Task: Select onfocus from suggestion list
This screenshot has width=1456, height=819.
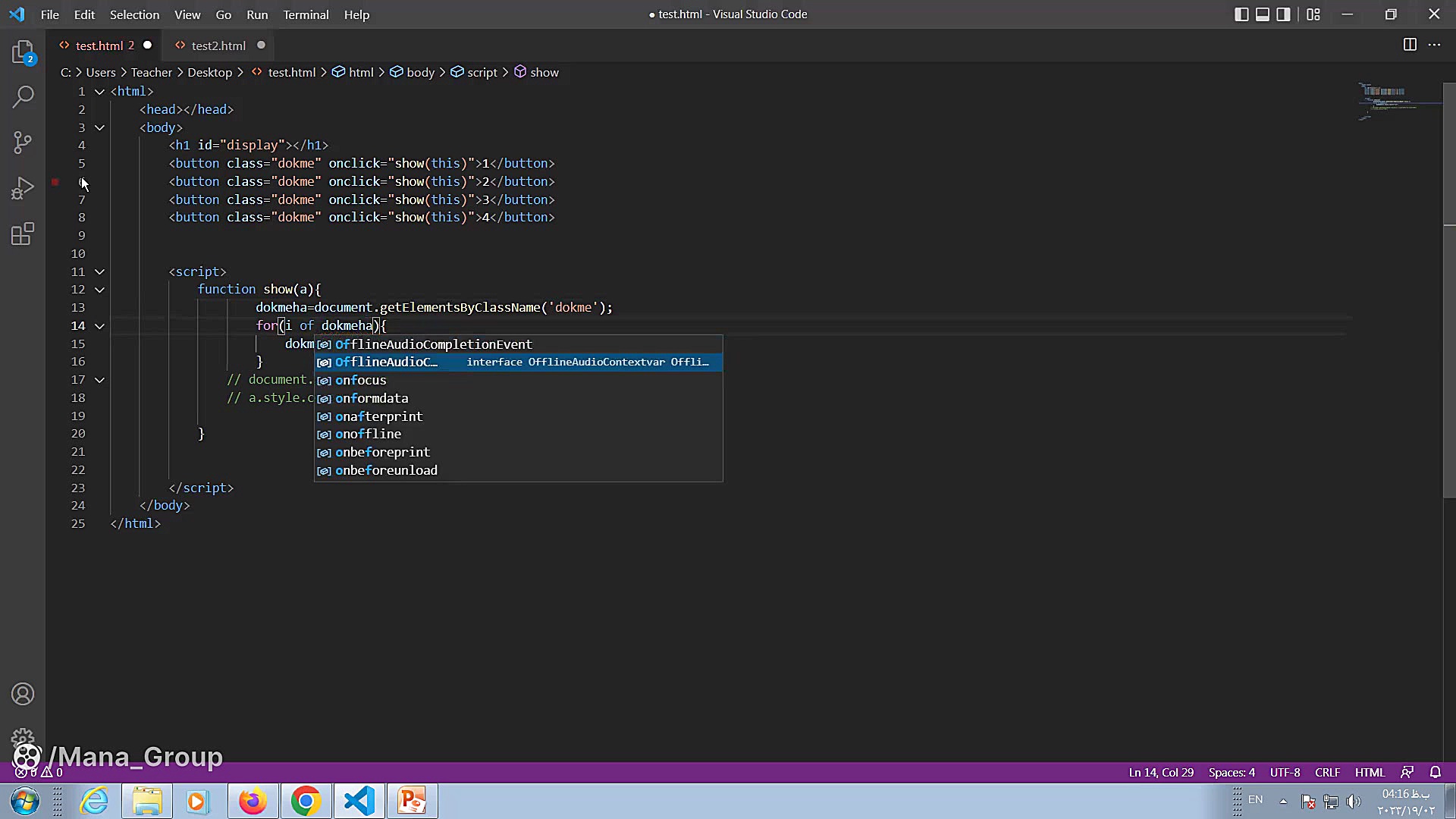Action: 361,380
